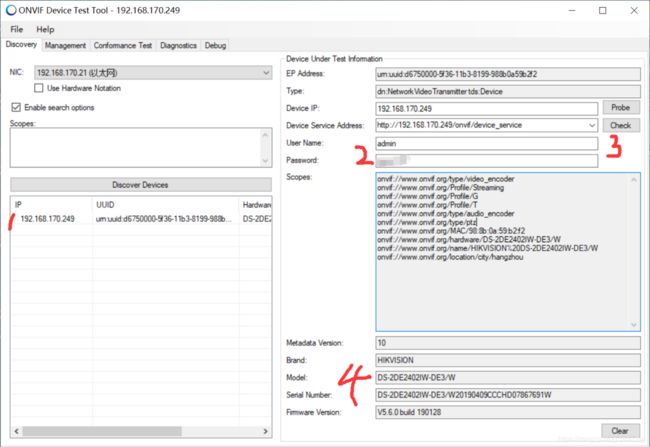Screen dimensions: 650x447
Task: Minimize the ONVIF Device Test Tool window
Action: pyautogui.click(x=572, y=10)
